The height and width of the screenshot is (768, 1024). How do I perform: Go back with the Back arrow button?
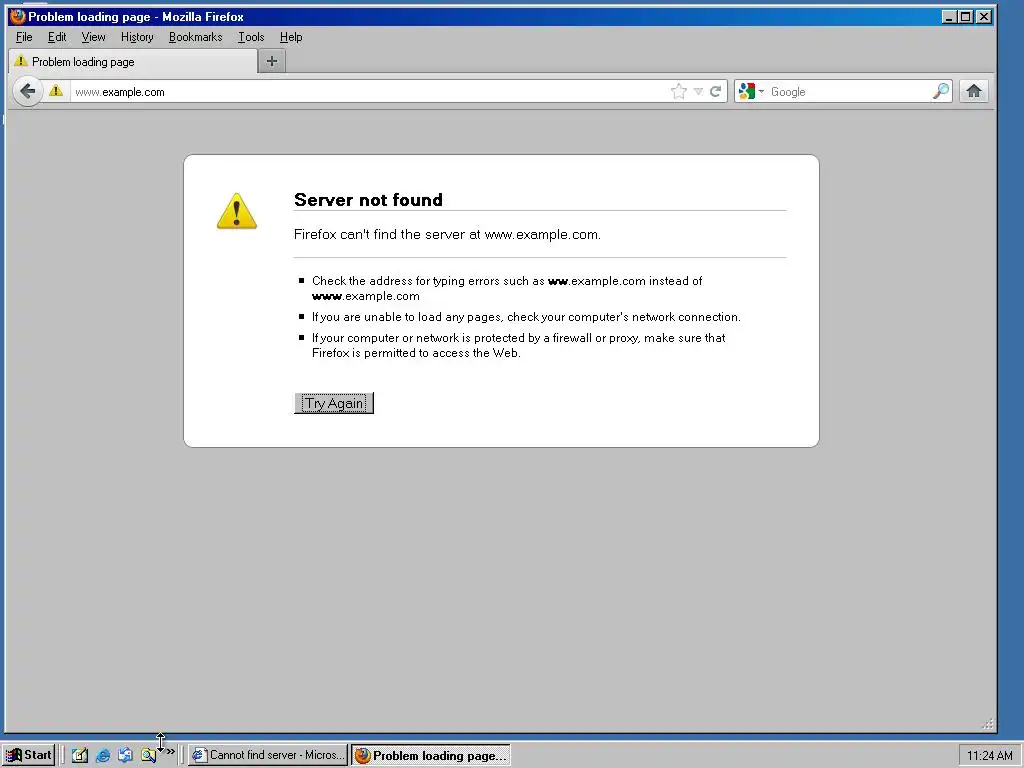click(27, 91)
